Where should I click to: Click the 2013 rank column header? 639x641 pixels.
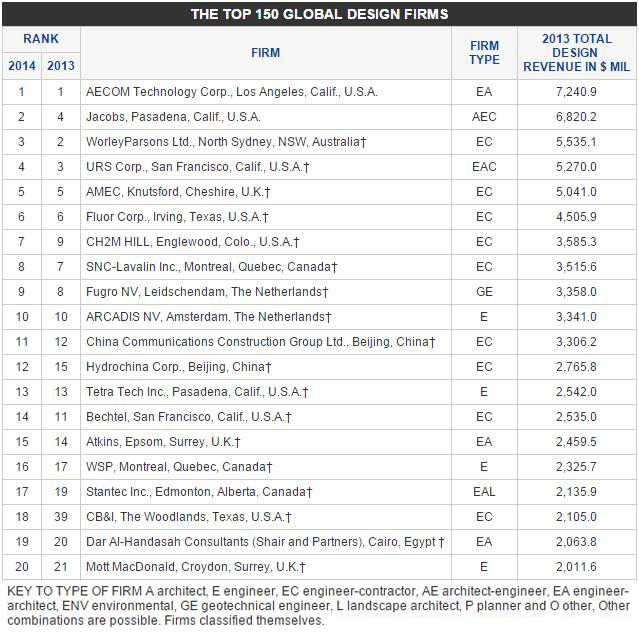(61, 66)
